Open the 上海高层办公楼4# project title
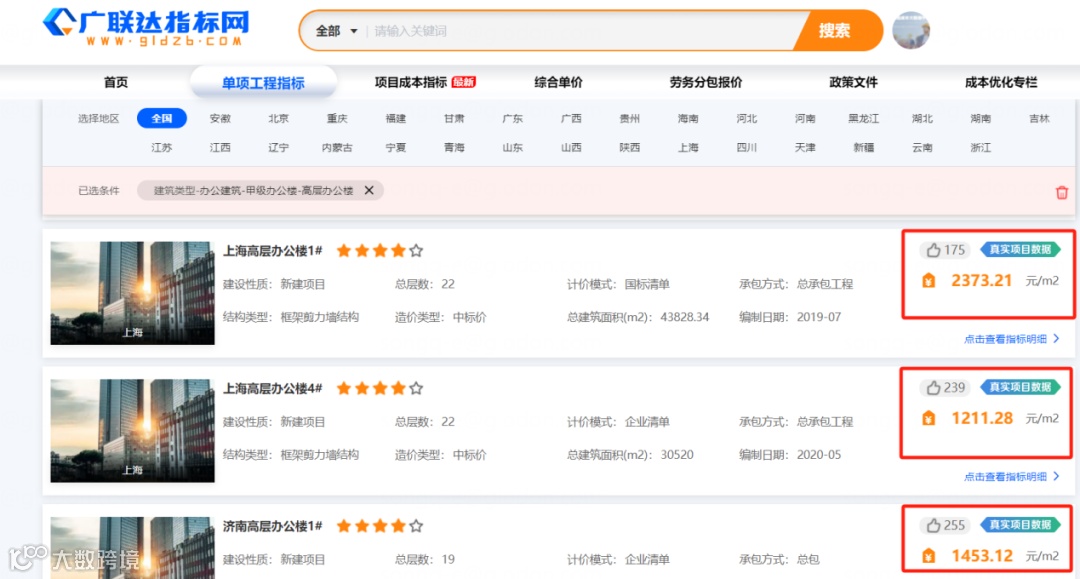This screenshot has width=1080, height=579. click(273, 388)
